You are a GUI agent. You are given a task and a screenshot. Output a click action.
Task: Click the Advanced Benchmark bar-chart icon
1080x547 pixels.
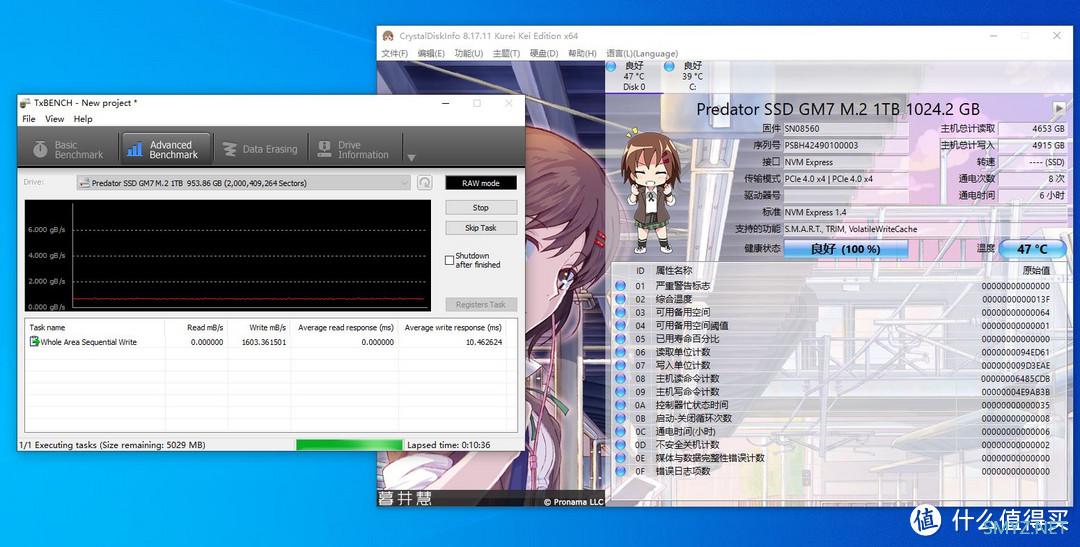pos(135,149)
